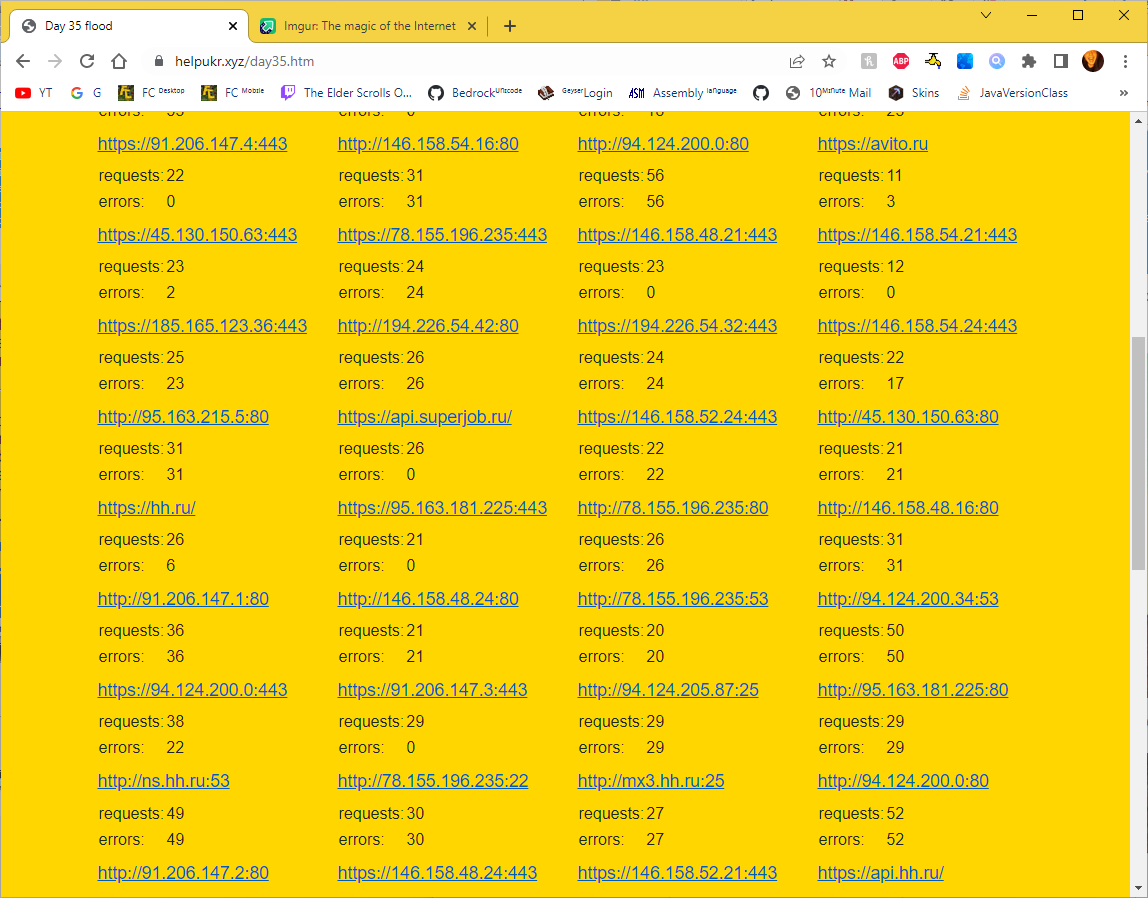Bookmark this page with the star icon
The width and height of the screenshot is (1148, 898).
pos(829,61)
